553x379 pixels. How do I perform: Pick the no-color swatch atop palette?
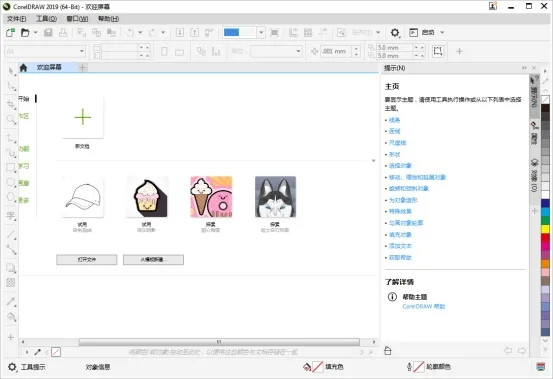click(545, 99)
